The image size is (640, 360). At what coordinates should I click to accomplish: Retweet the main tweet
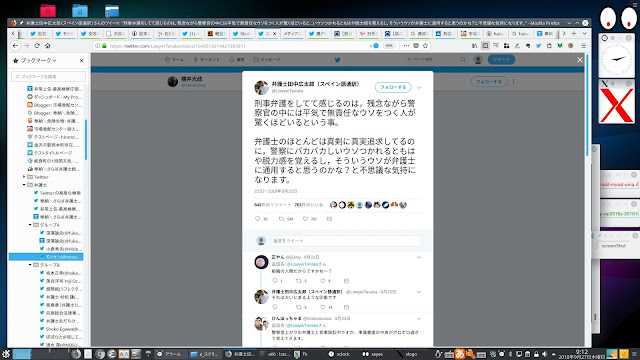[281, 219]
